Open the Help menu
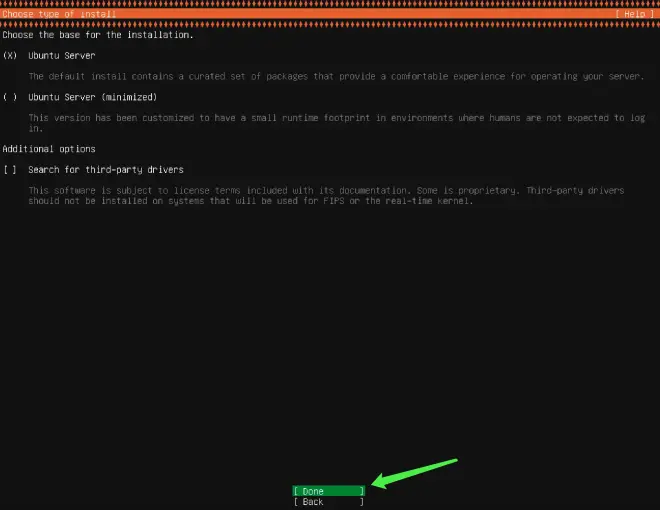This screenshot has width=660, height=510. (x=634, y=14)
